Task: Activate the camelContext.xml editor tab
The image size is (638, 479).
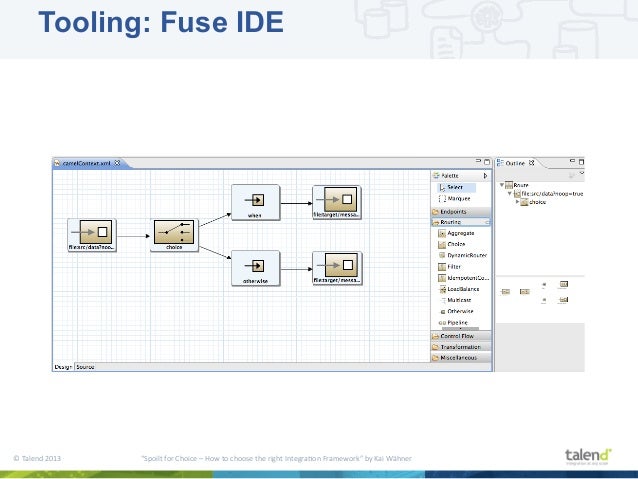Action: (86, 163)
